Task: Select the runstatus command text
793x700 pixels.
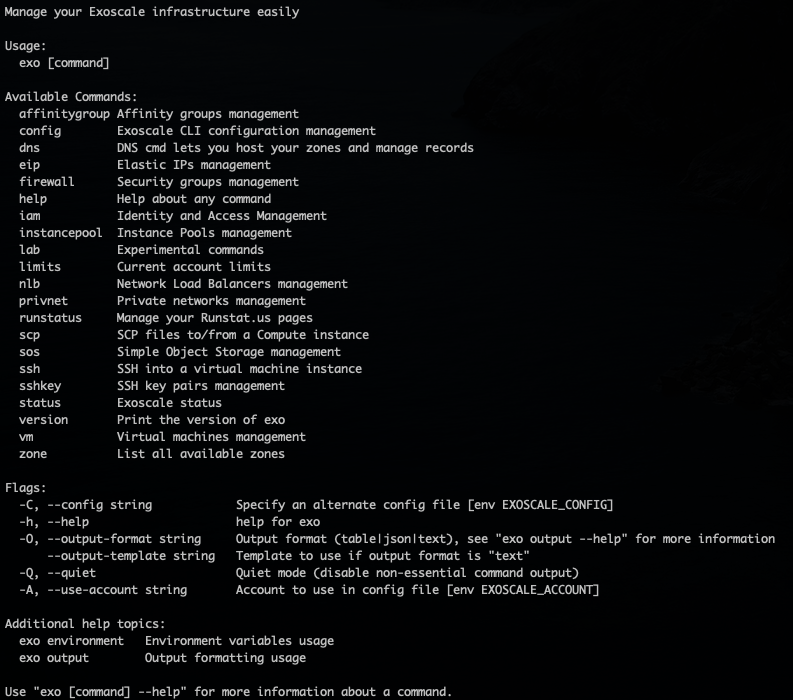Action: 50,318
